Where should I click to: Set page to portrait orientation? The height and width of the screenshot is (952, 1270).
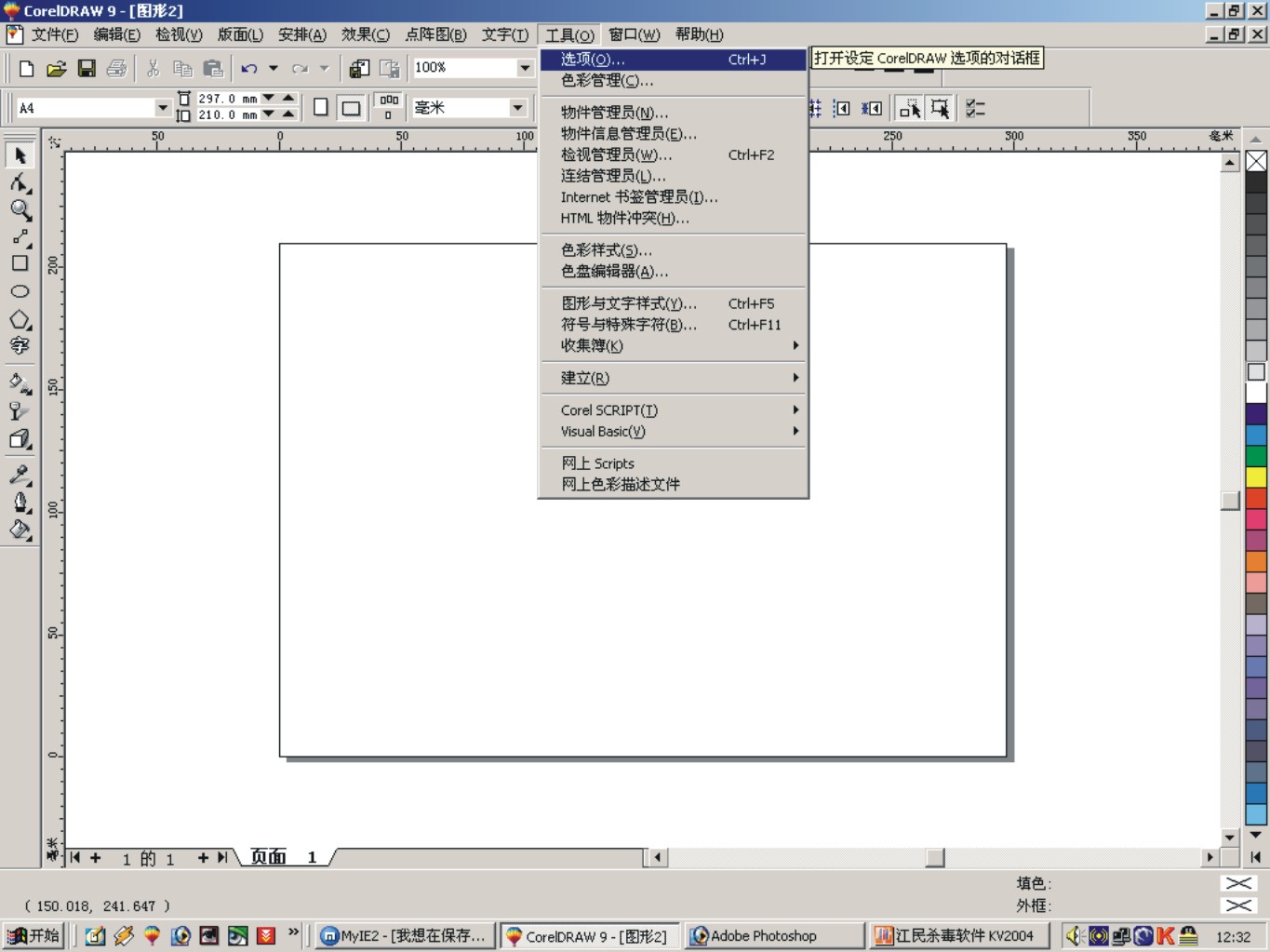pos(321,107)
